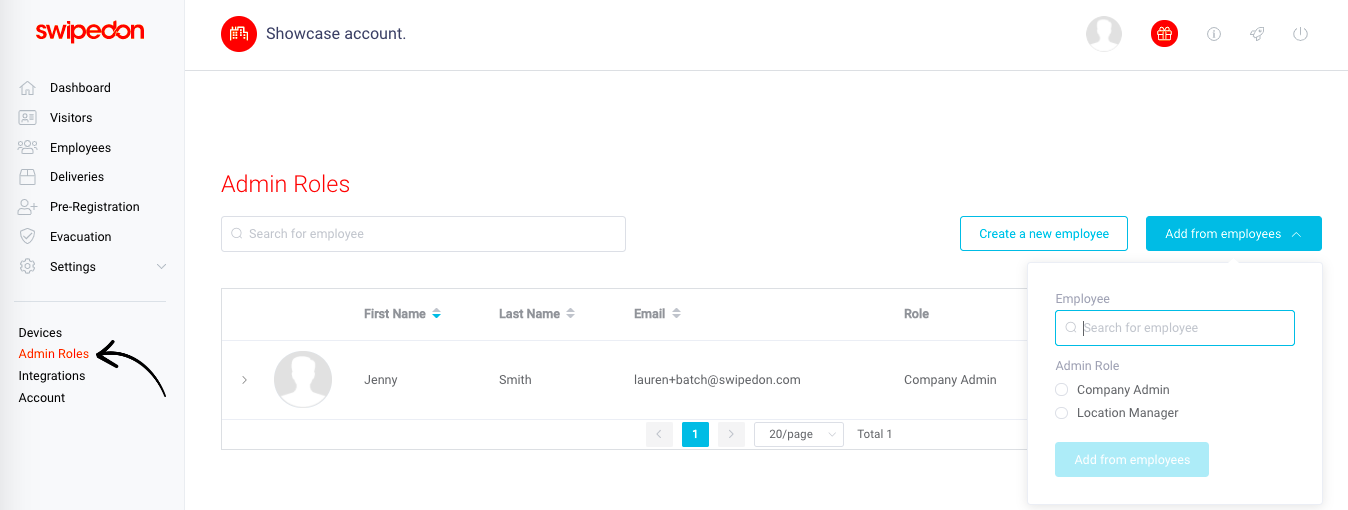Open the info icon in header
The image size is (1348, 510).
pyautogui.click(x=1214, y=34)
